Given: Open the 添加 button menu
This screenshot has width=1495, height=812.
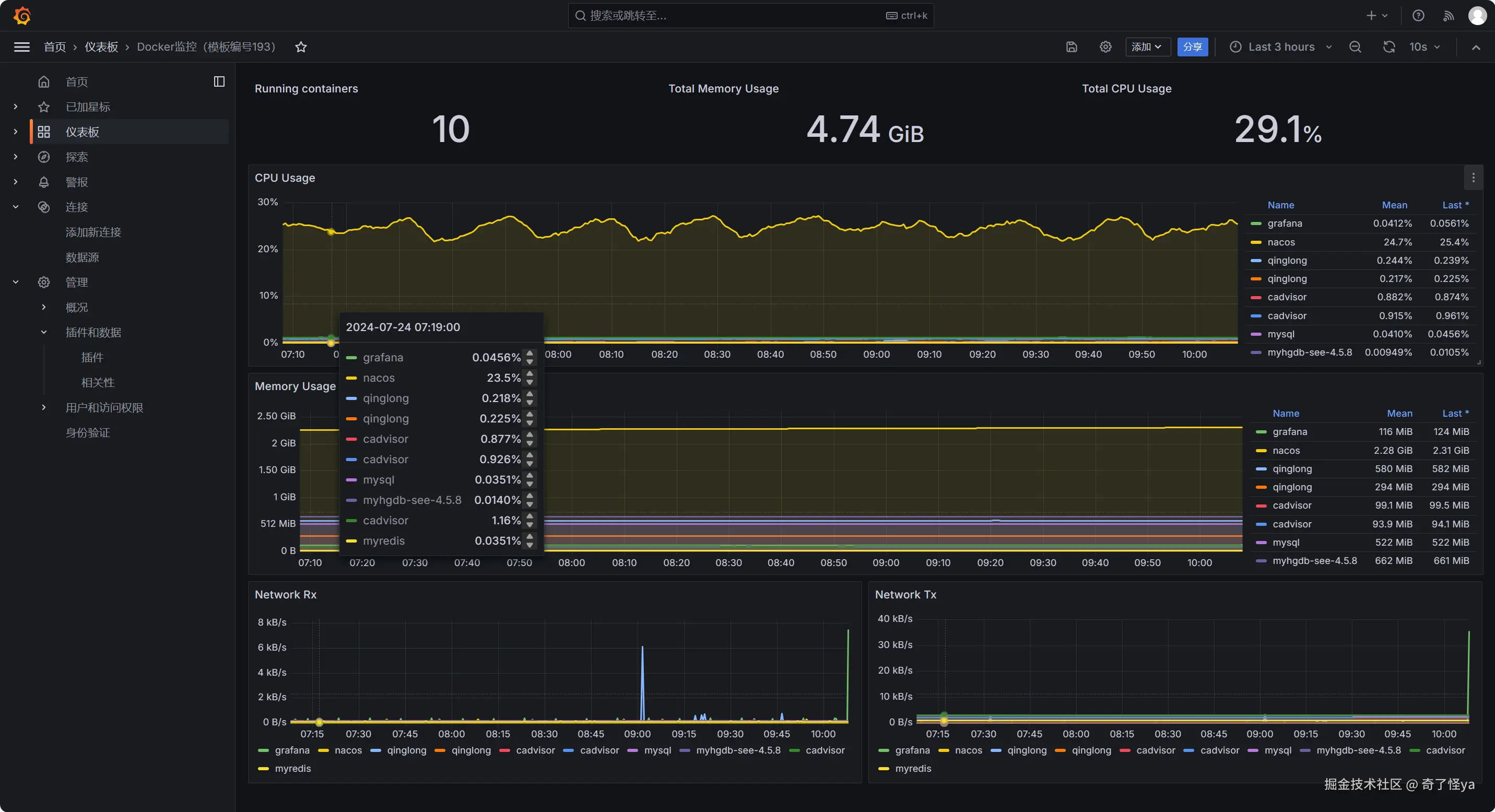Looking at the screenshot, I should tap(1147, 47).
